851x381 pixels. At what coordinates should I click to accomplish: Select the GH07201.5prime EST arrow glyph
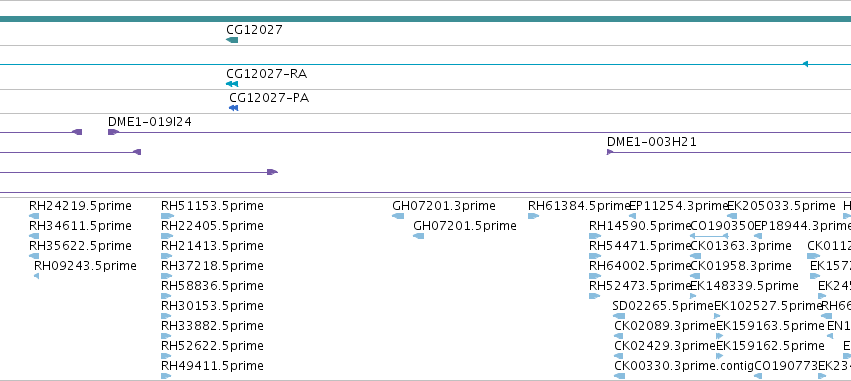[x=418, y=236]
